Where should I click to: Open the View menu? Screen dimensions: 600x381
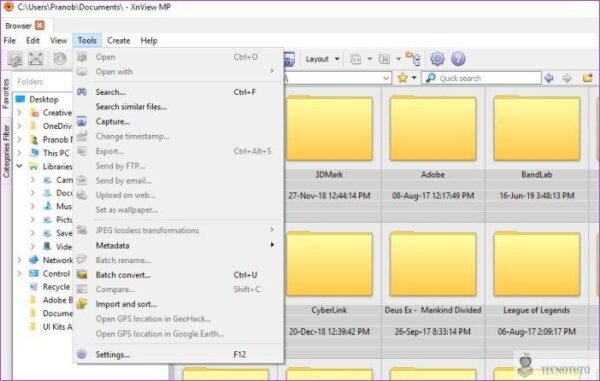click(59, 41)
